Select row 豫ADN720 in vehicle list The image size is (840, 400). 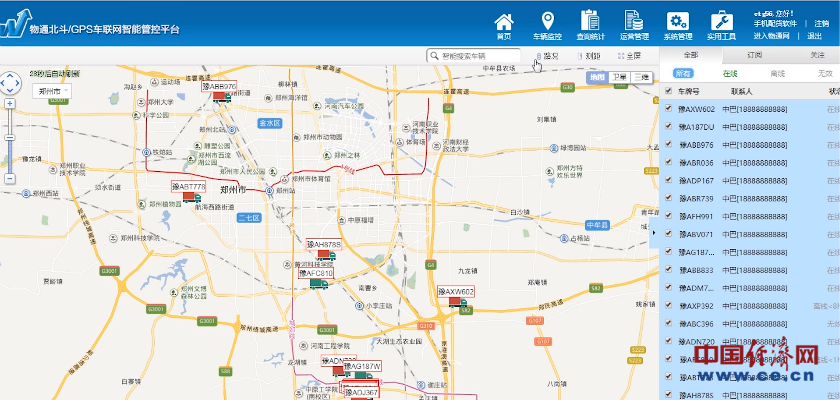pos(749,342)
